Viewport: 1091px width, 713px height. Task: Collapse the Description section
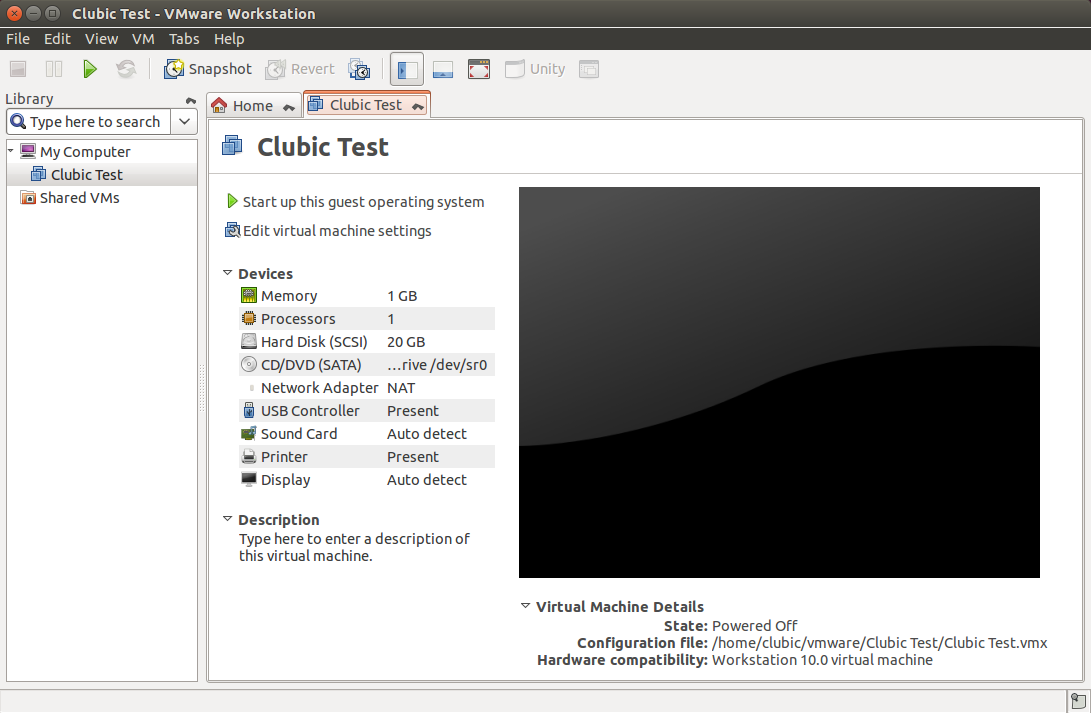(227, 520)
